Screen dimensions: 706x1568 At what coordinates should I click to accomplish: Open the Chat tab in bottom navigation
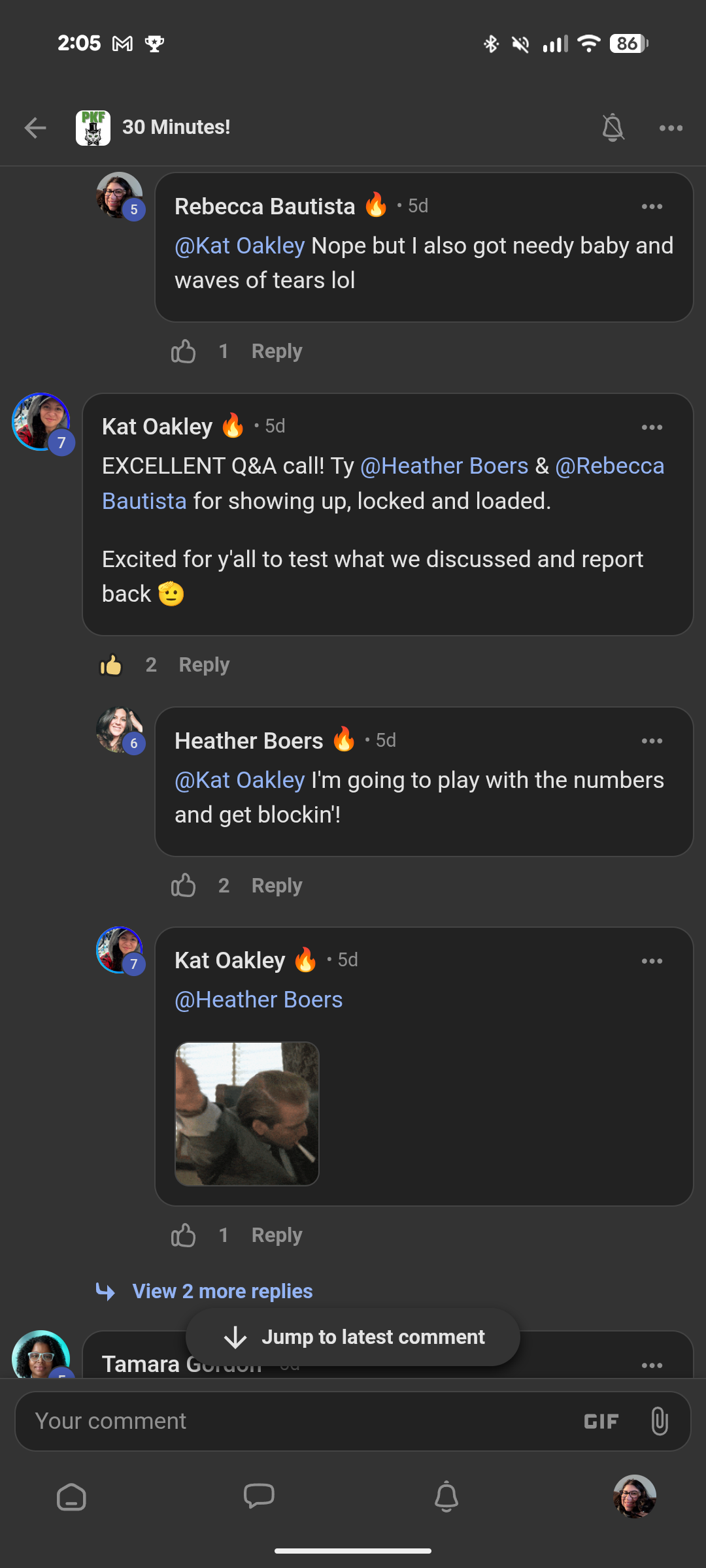click(x=259, y=1497)
